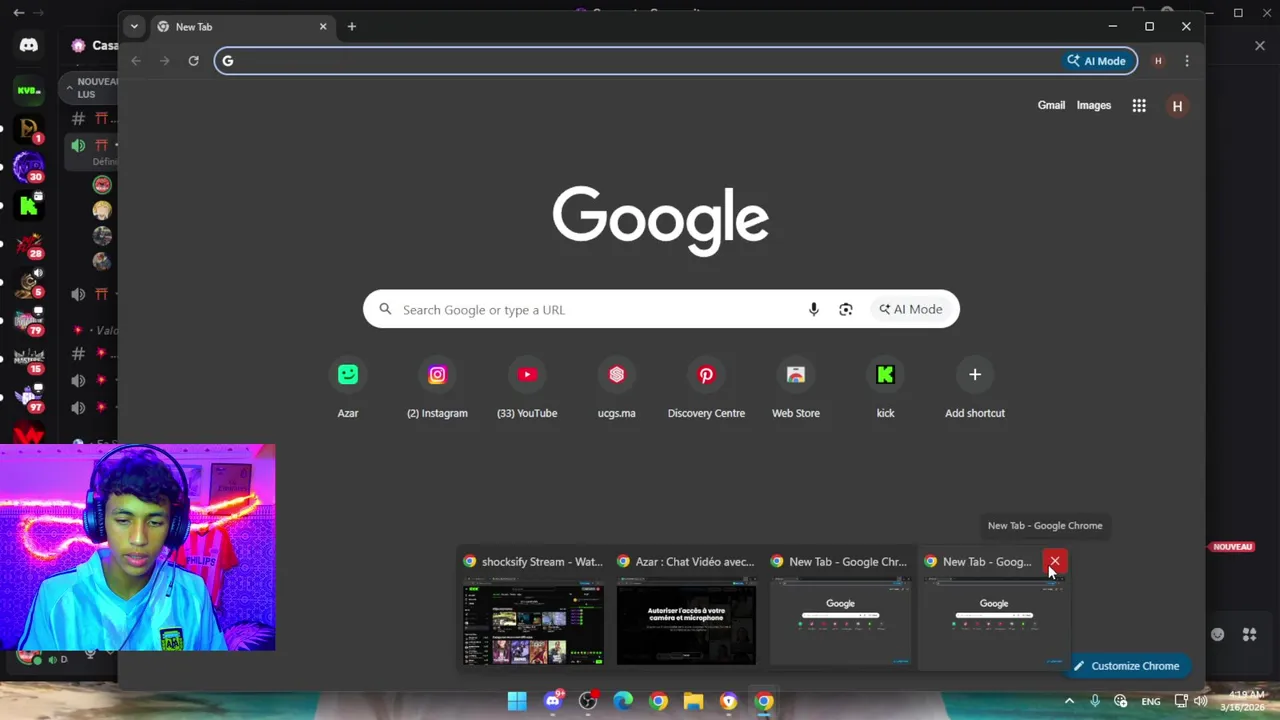Image resolution: width=1280 pixels, height=720 pixels.
Task: Open Discord apps icon beside emoji
Action: pyautogui.click(x=1249, y=634)
